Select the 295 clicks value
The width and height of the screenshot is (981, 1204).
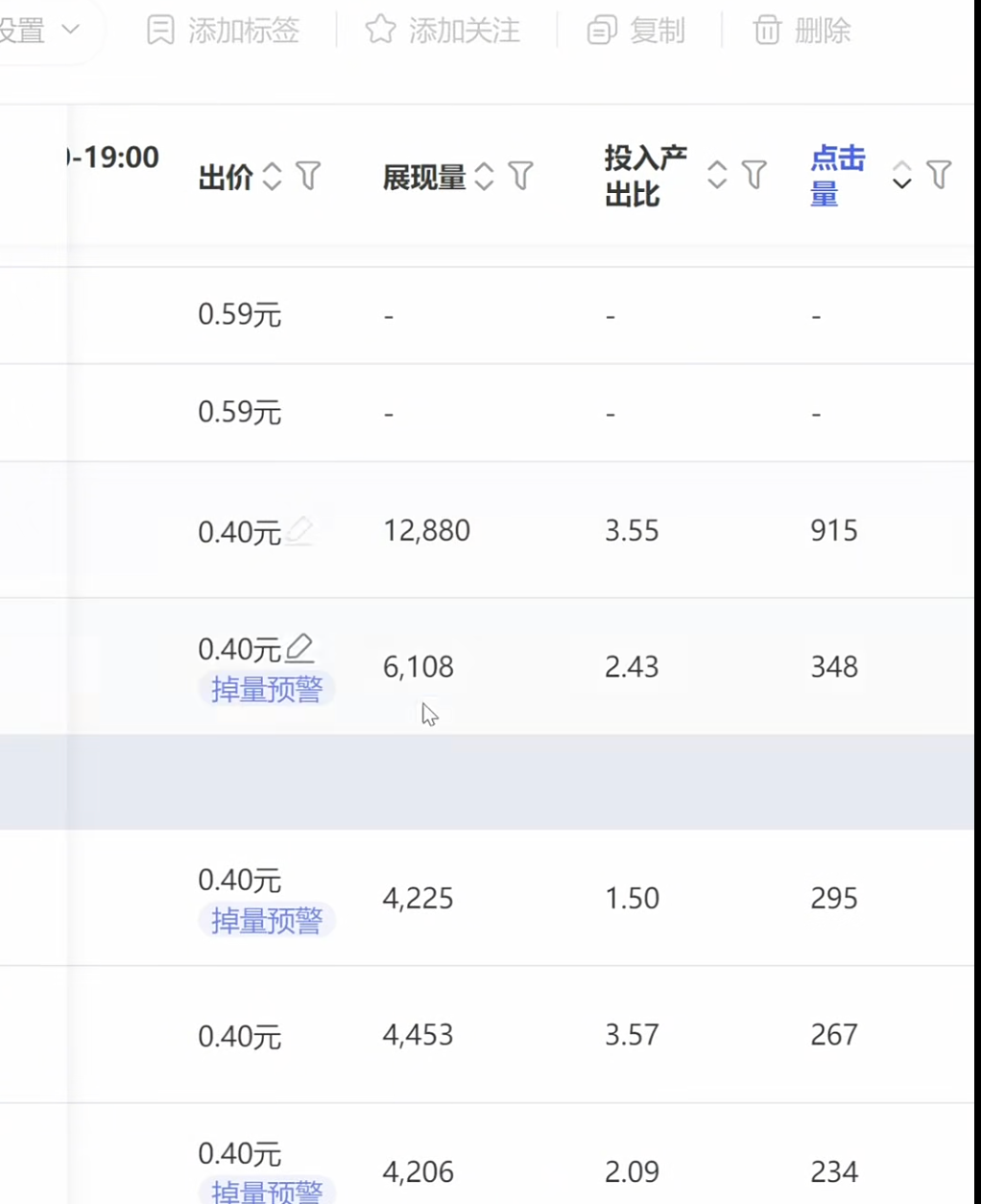tap(834, 899)
